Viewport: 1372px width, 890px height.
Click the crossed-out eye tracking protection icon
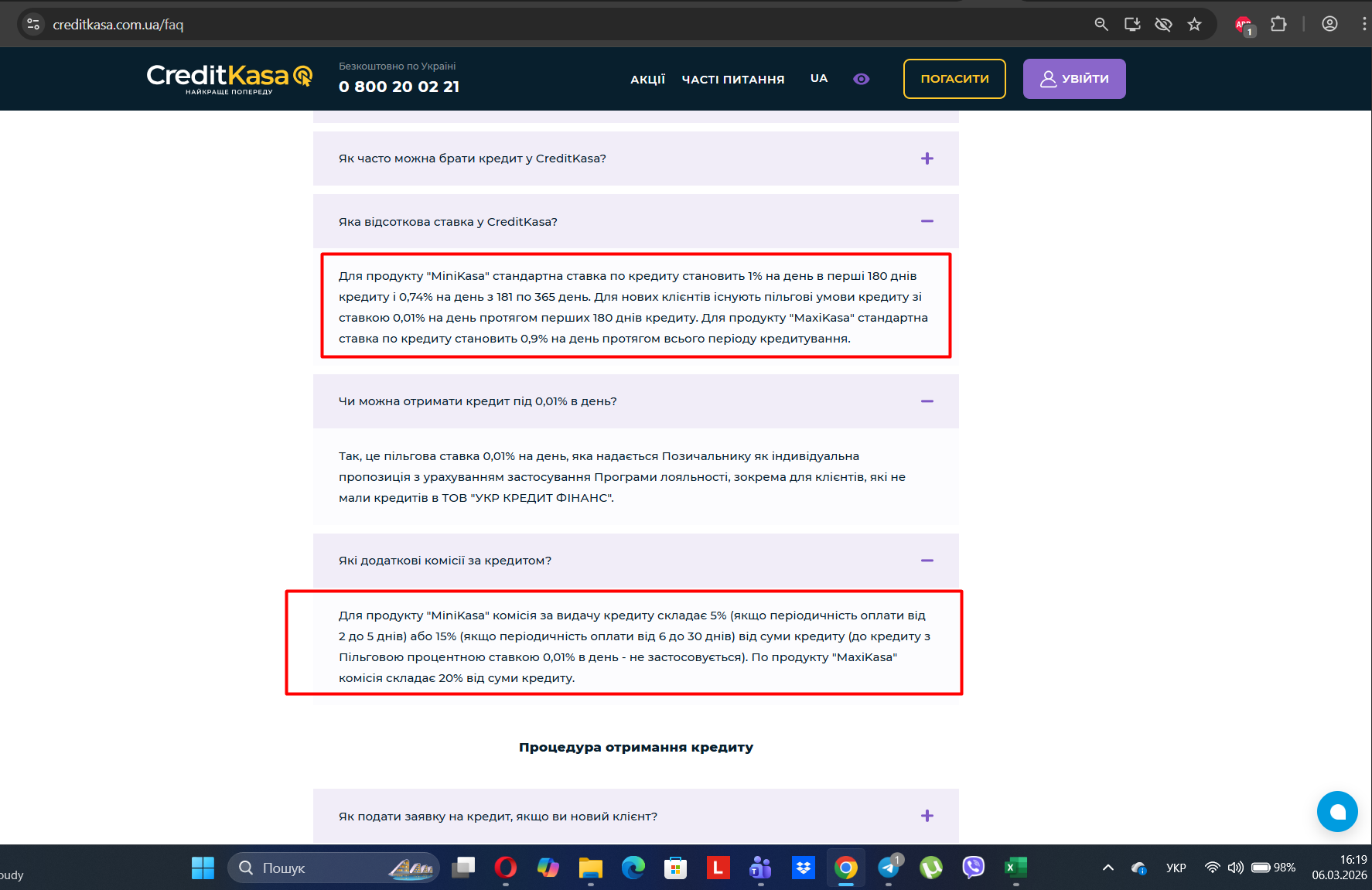1163,25
